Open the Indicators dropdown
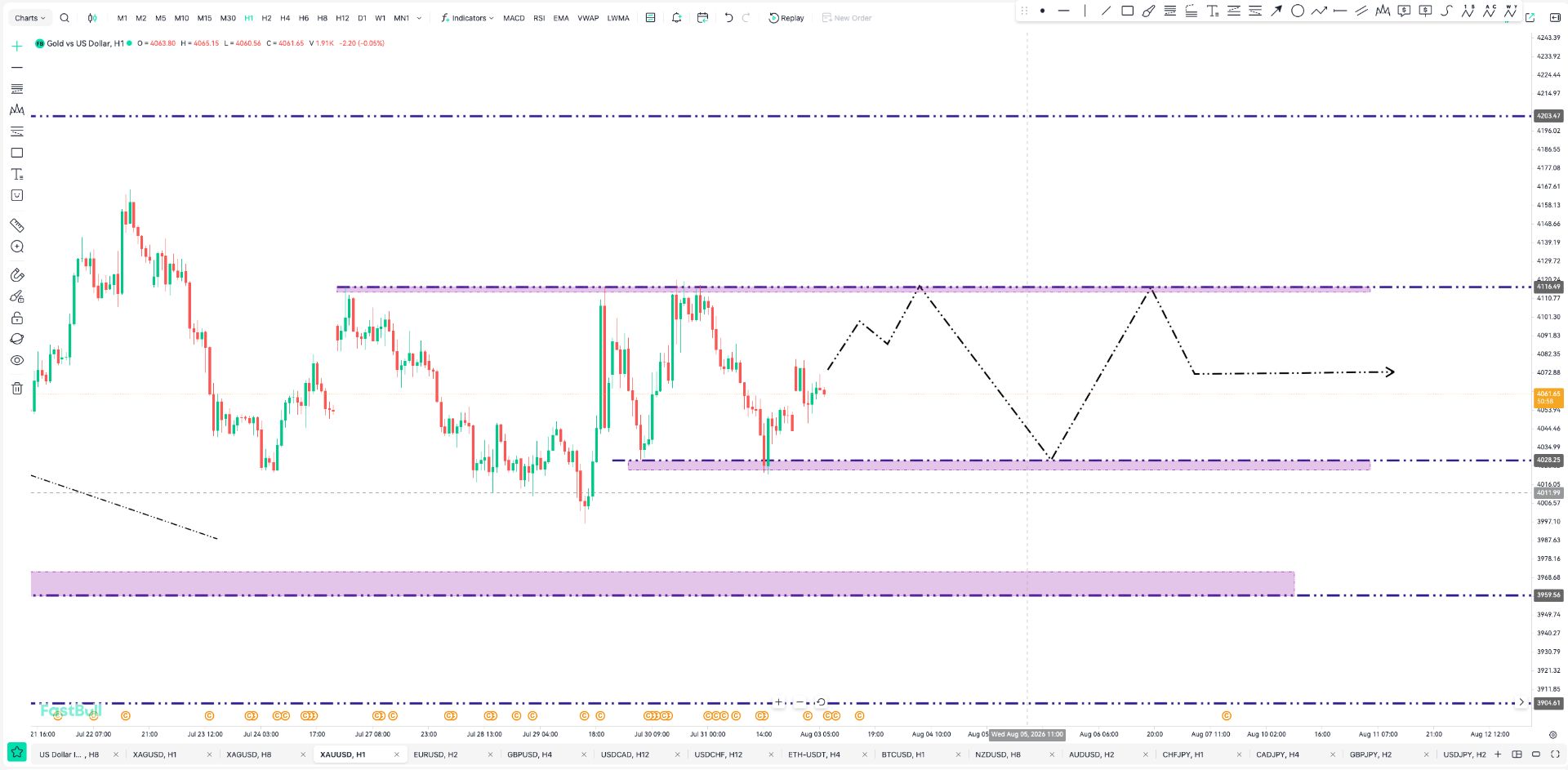 pos(467,18)
